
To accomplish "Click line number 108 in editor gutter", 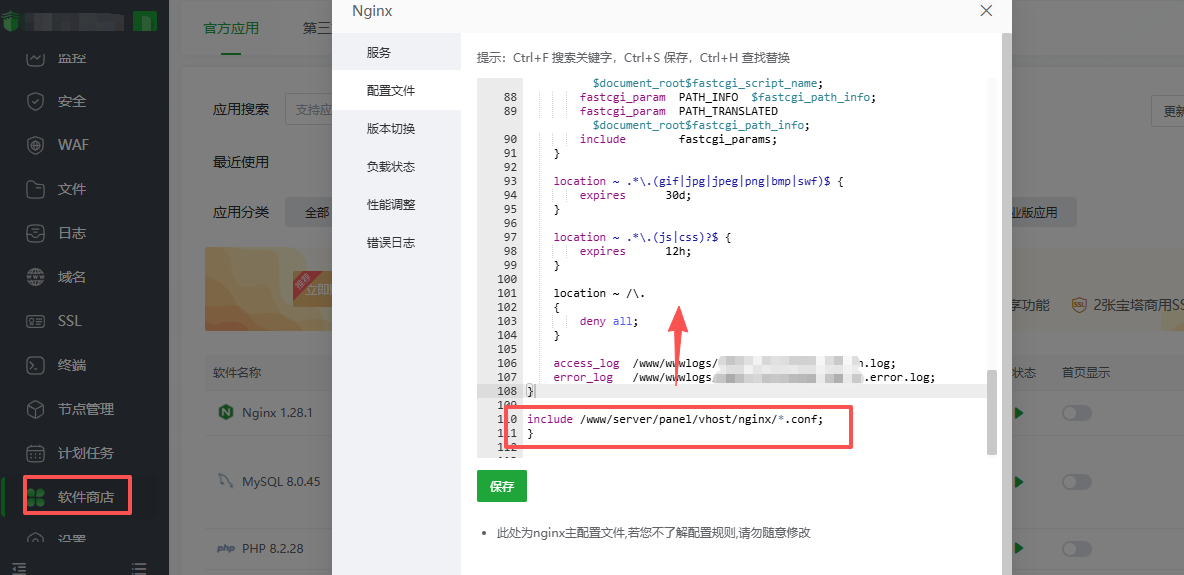I will pyautogui.click(x=507, y=391).
